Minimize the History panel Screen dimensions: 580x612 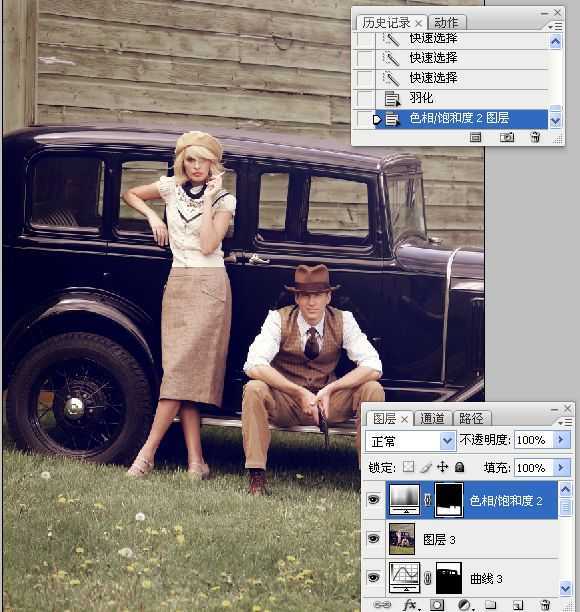pyautogui.click(x=544, y=13)
